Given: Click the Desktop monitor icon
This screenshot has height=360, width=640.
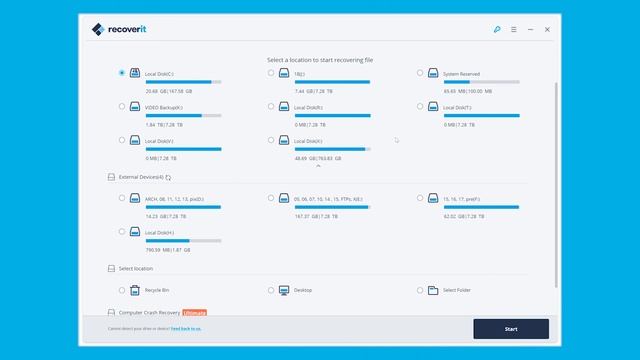Looking at the screenshot, I should [x=284, y=290].
